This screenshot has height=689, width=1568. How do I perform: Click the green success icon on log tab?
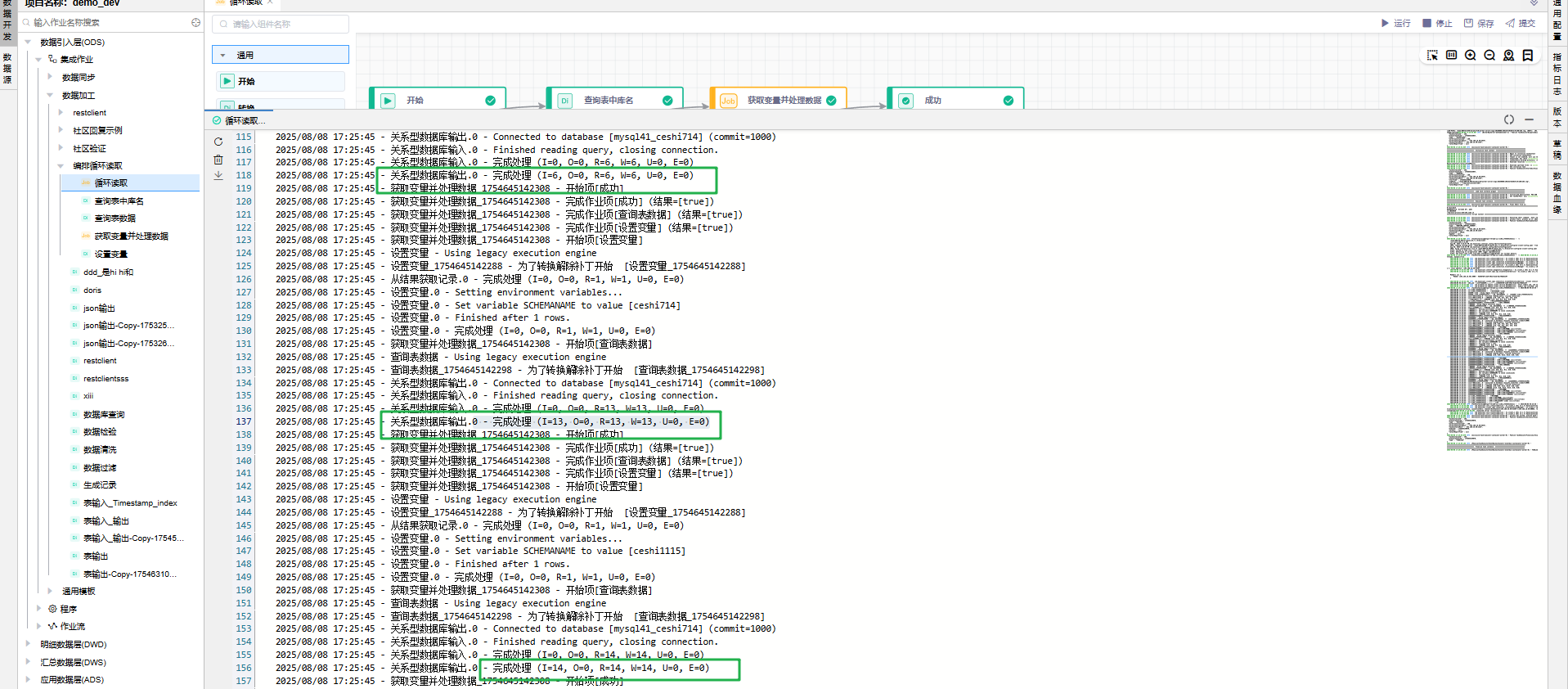tap(217, 120)
